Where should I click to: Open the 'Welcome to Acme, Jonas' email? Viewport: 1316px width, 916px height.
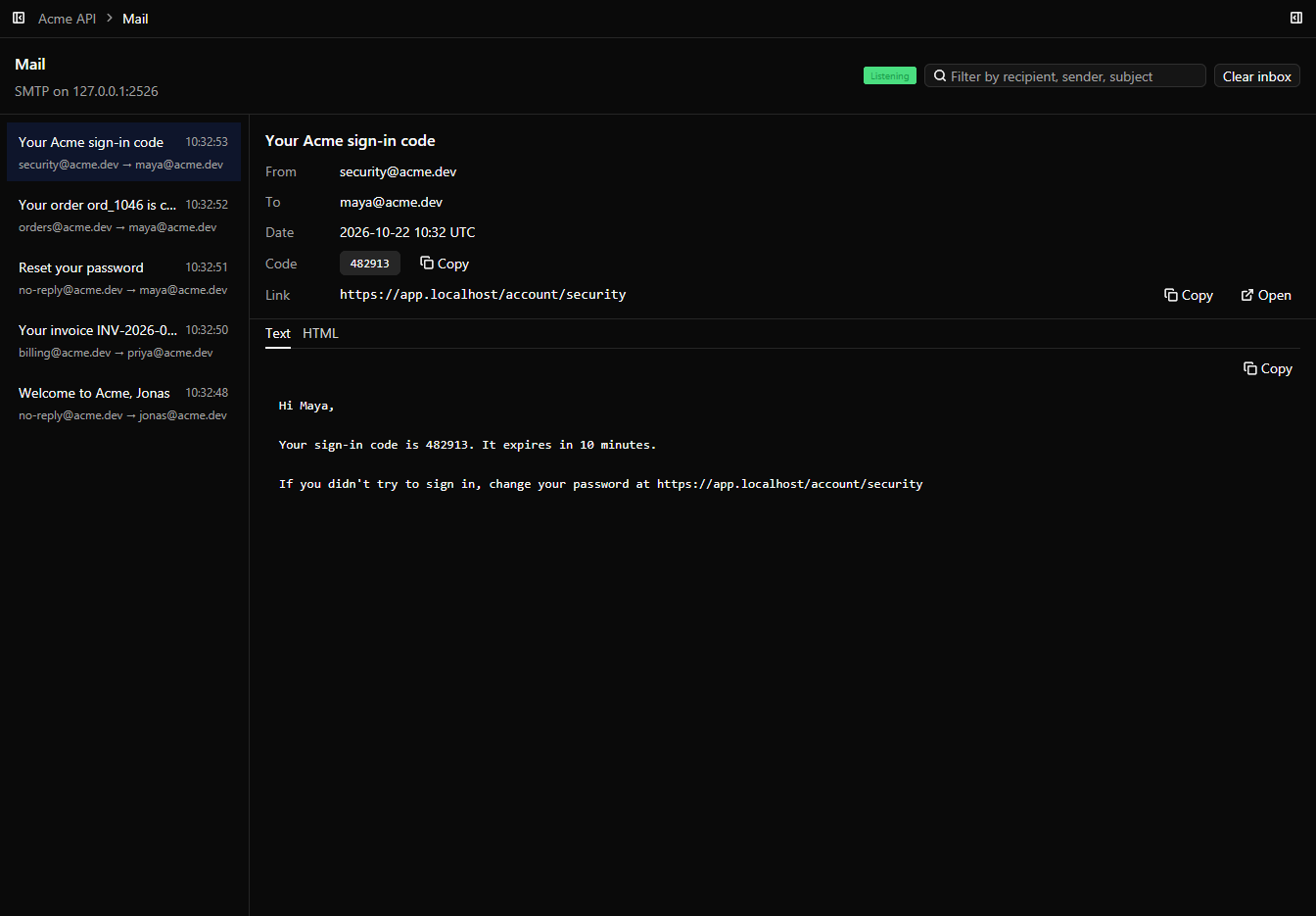(x=123, y=404)
